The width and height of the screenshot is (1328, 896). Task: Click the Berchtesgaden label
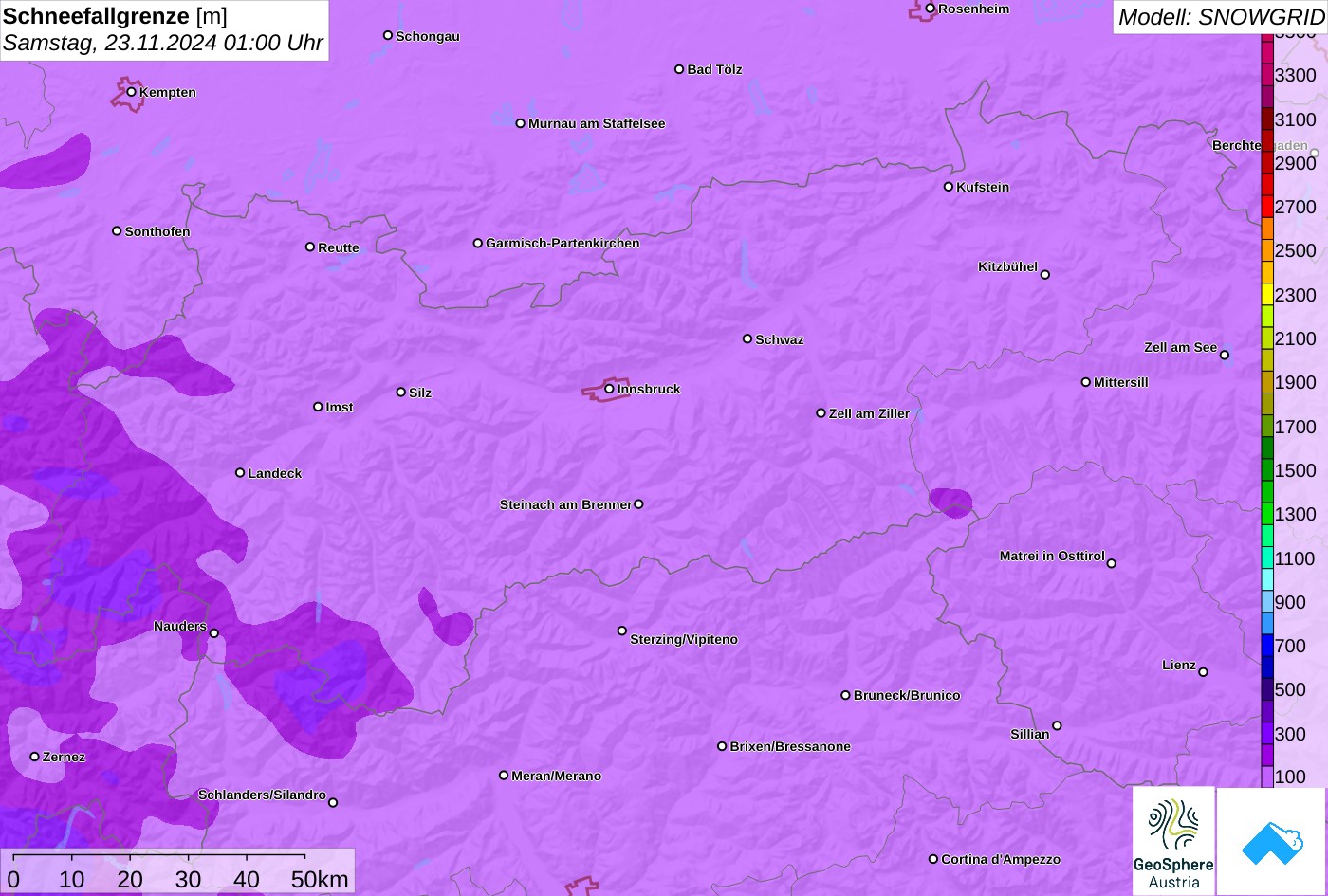point(1260,145)
